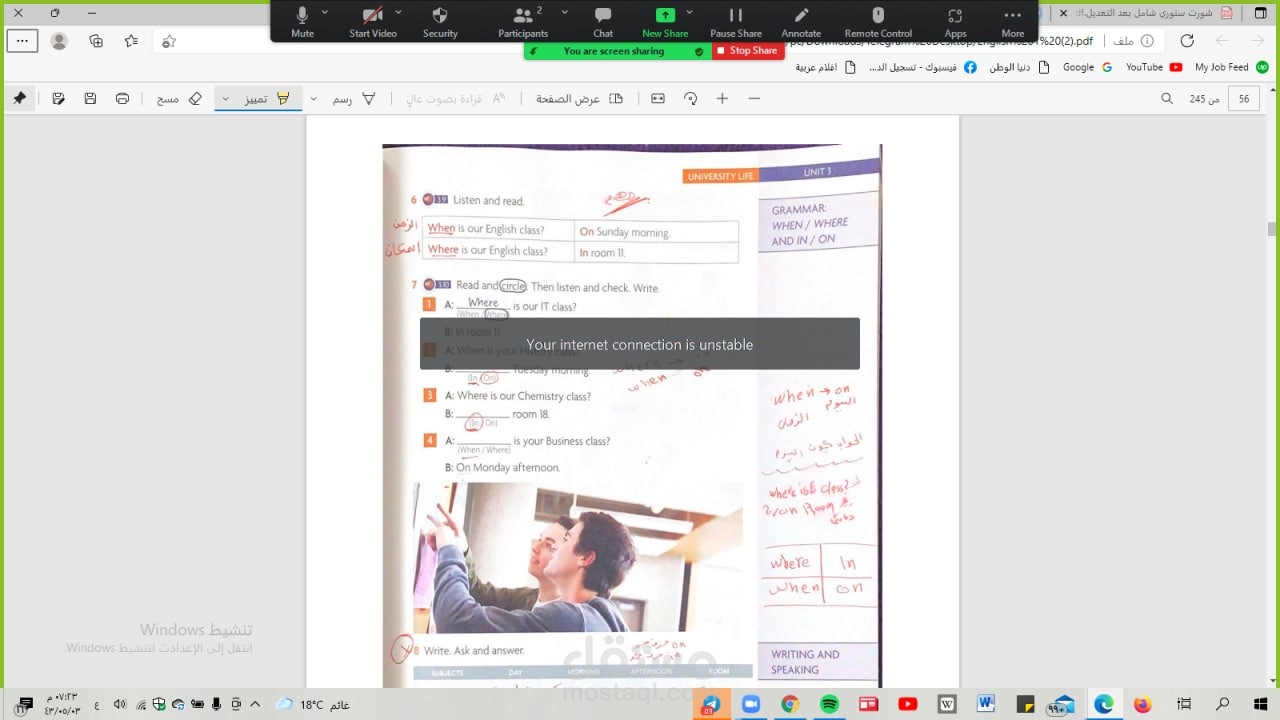This screenshot has width=1280, height=720.
Task: Select the Erase مسح tool
Action: point(179,99)
